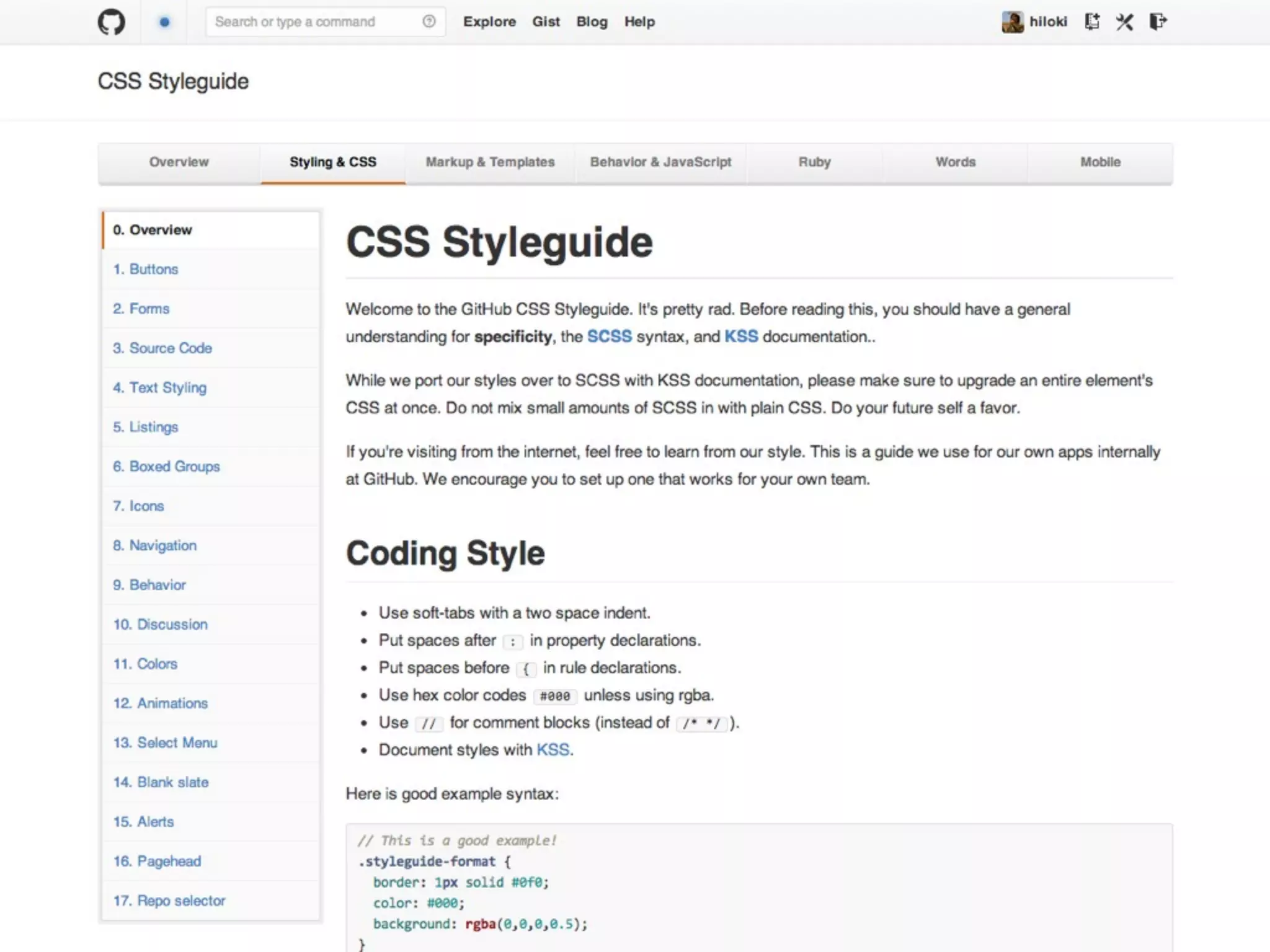The image size is (1270, 952).
Task: Open '10. Discussion' sidebar section
Action: click(211, 624)
